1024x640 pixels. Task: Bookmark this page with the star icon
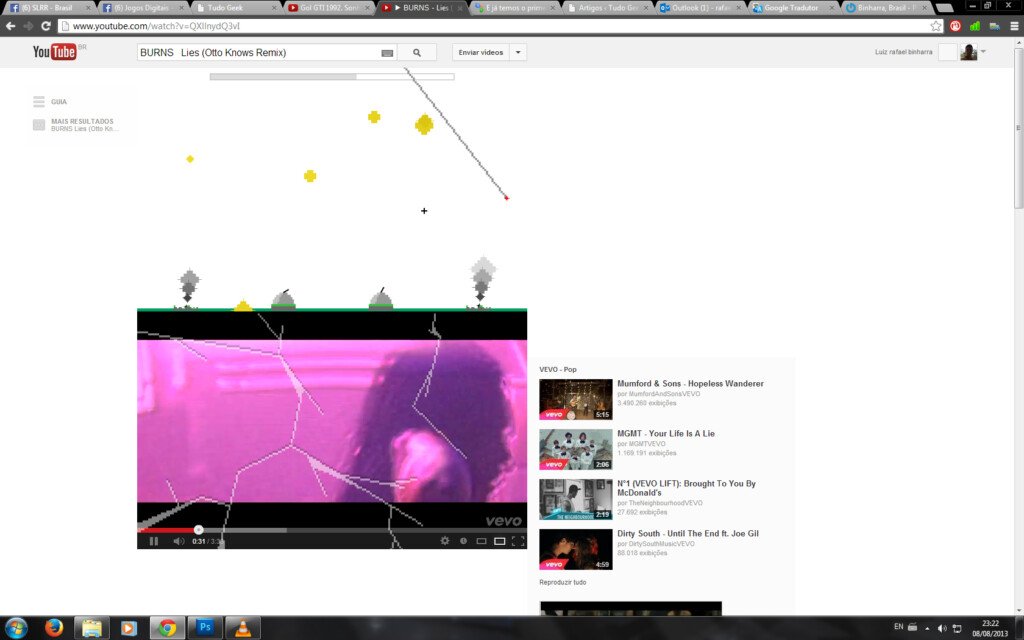[x=936, y=26]
